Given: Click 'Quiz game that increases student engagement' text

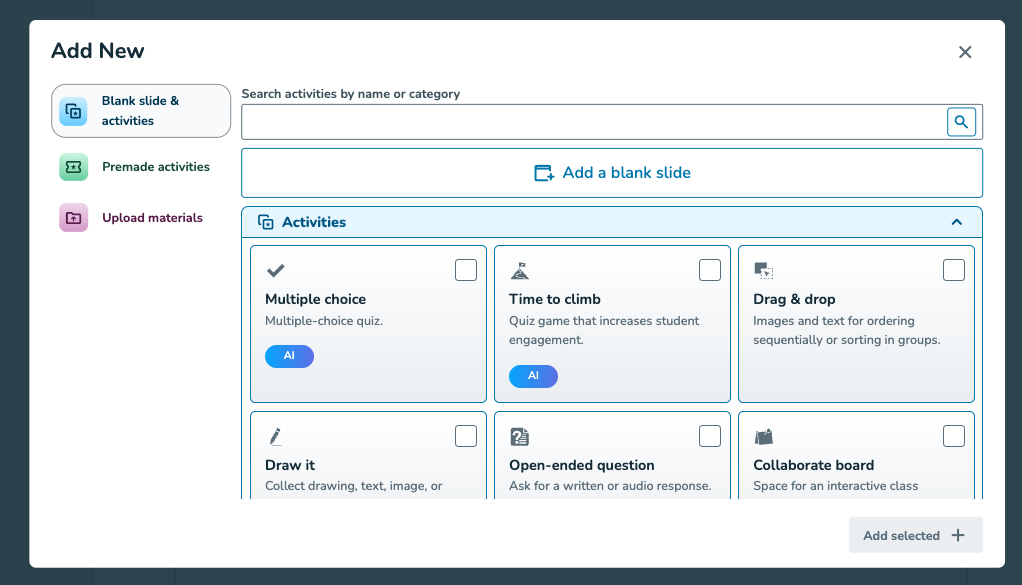Looking at the screenshot, I should tap(604, 330).
